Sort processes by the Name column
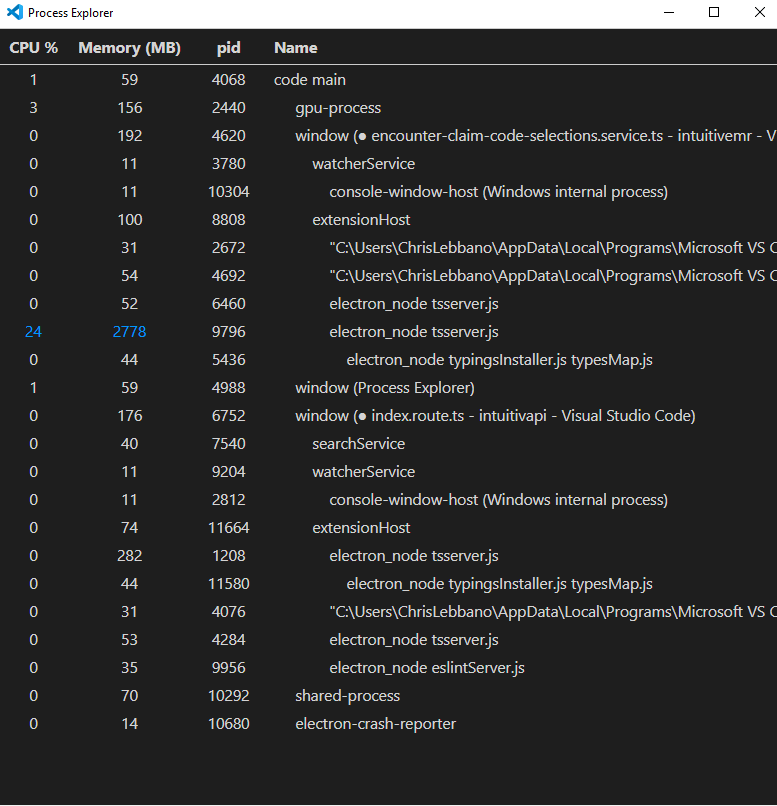The height and width of the screenshot is (806, 777). coord(295,47)
